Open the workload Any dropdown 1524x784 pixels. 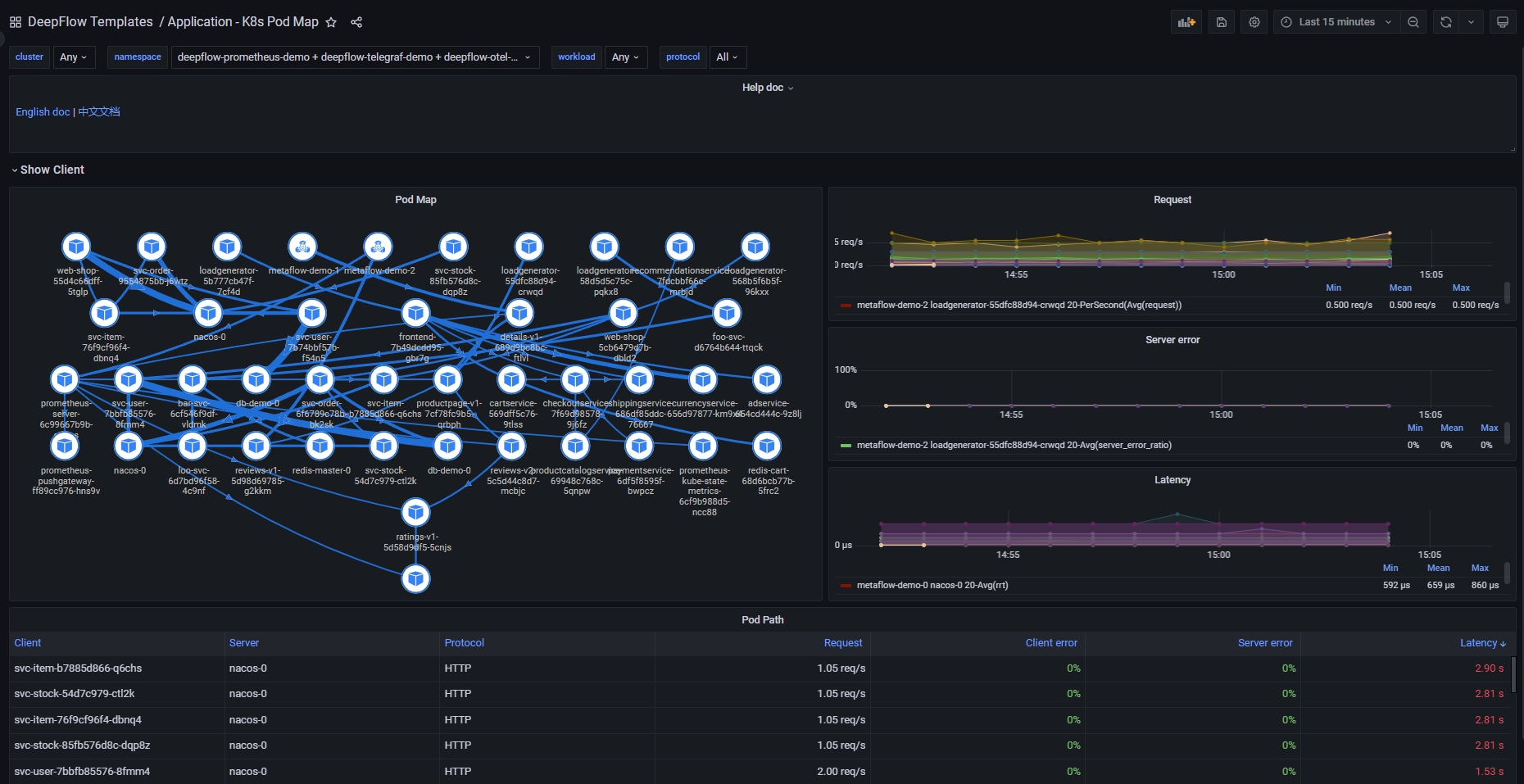[626, 57]
